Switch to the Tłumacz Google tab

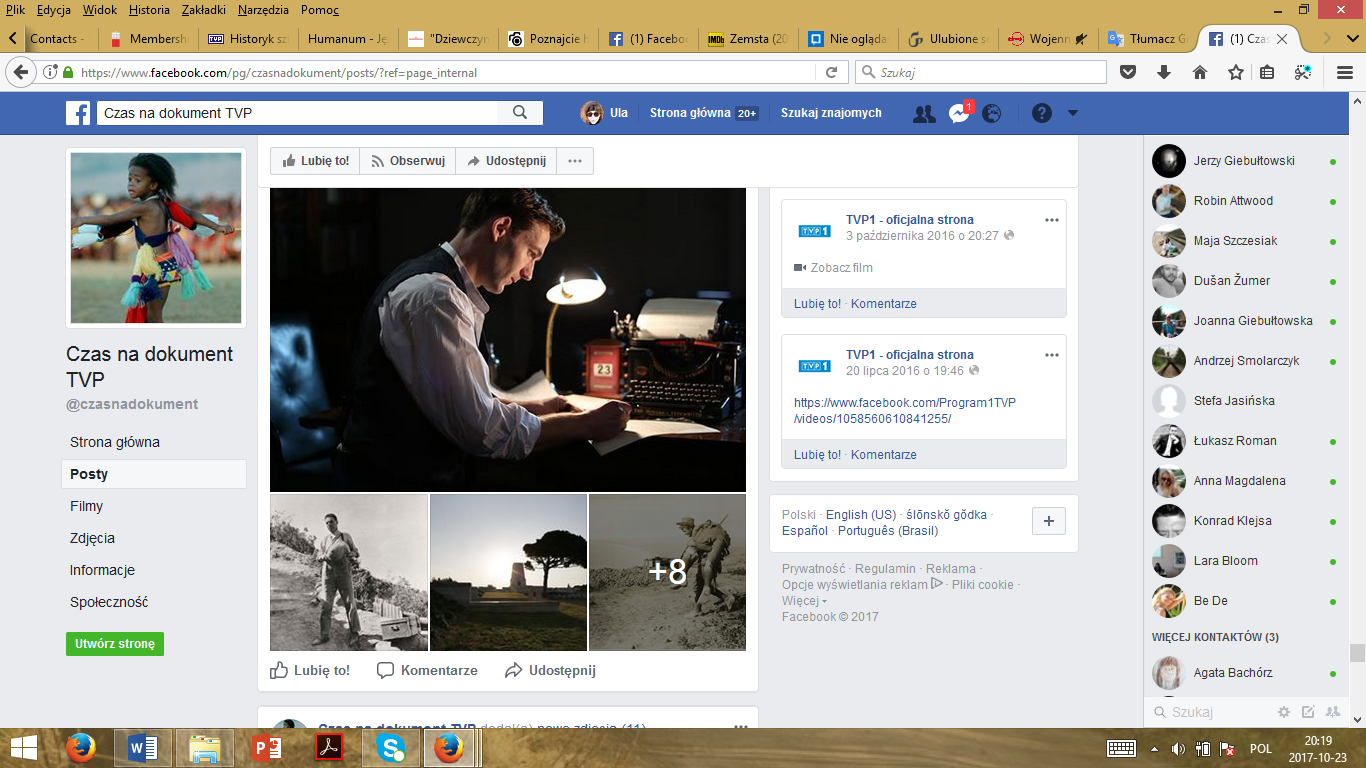pyautogui.click(x=1147, y=39)
